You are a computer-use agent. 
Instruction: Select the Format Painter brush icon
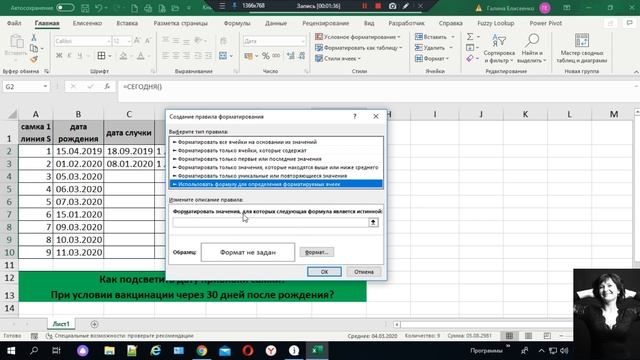coord(34,60)
